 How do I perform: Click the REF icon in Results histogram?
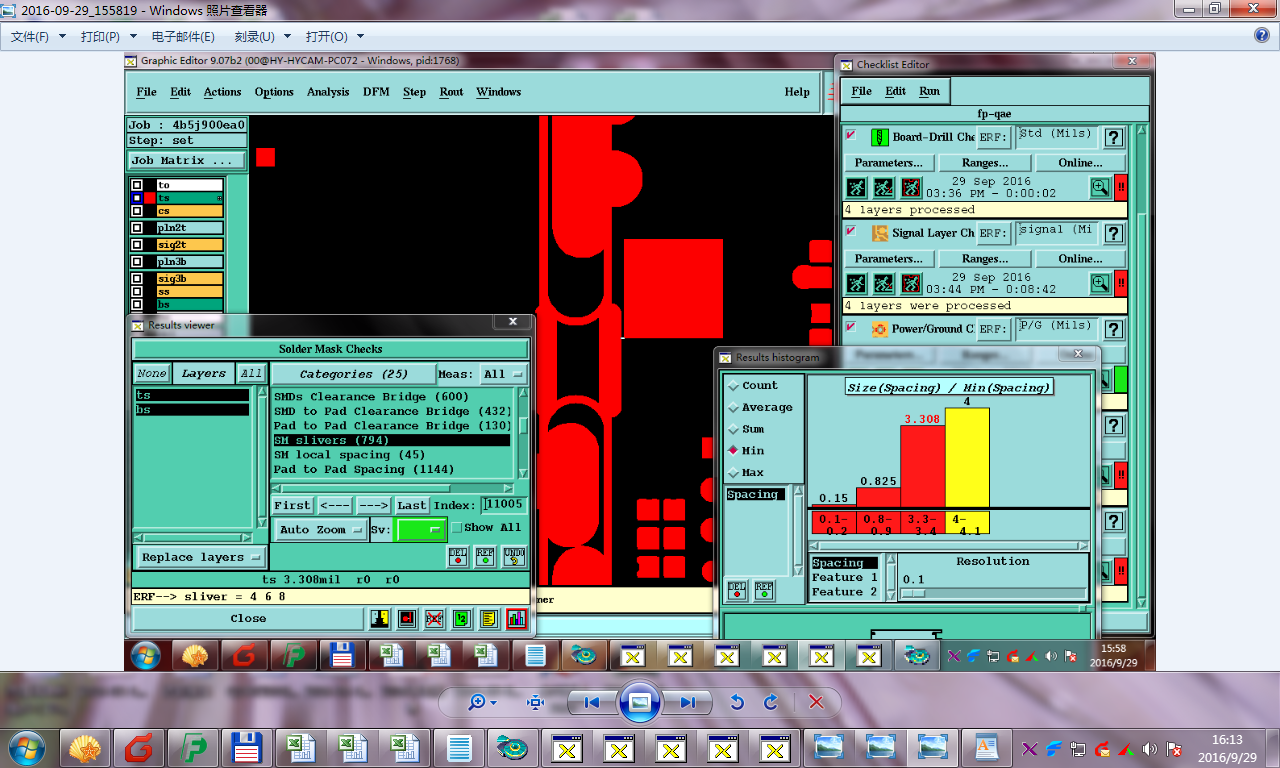[x=764, y=590]
